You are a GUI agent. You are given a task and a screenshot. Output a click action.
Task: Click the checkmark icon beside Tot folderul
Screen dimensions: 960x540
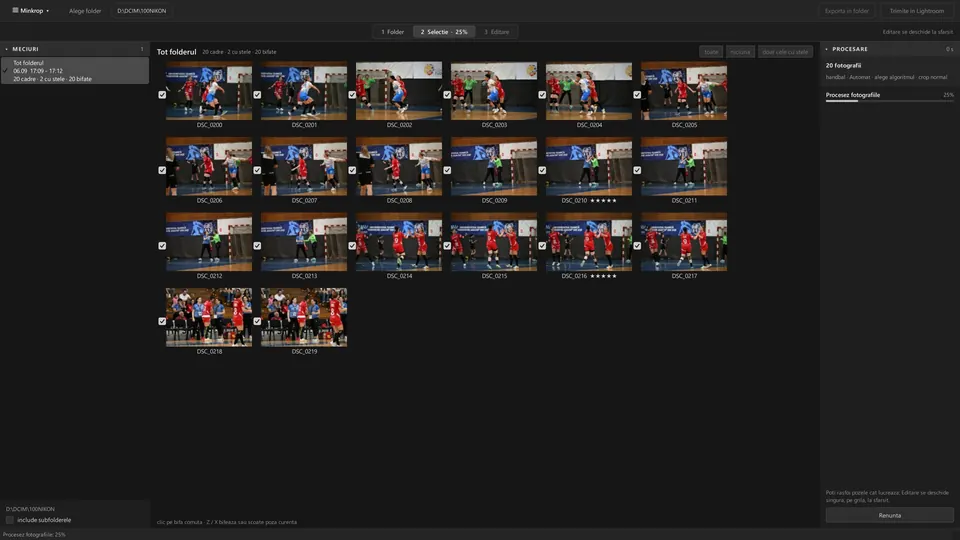[x=6, y=70]
